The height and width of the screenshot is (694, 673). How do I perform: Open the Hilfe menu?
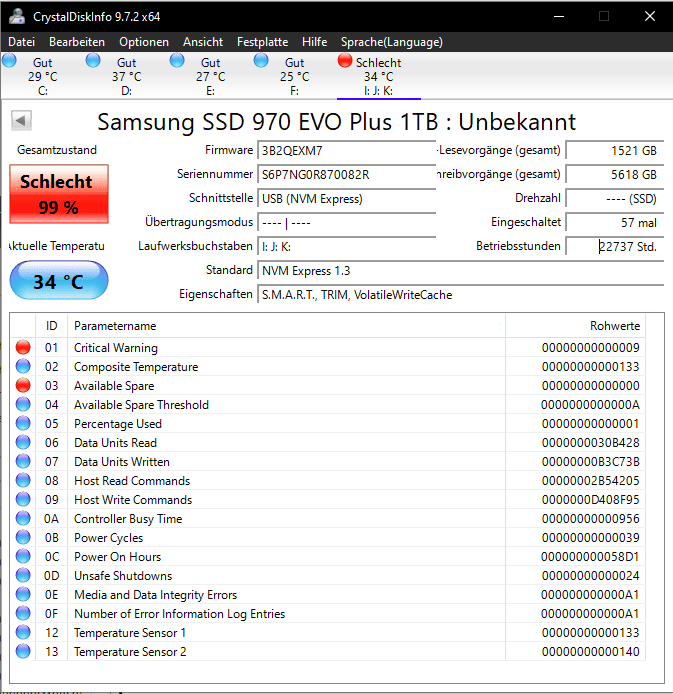315,42
